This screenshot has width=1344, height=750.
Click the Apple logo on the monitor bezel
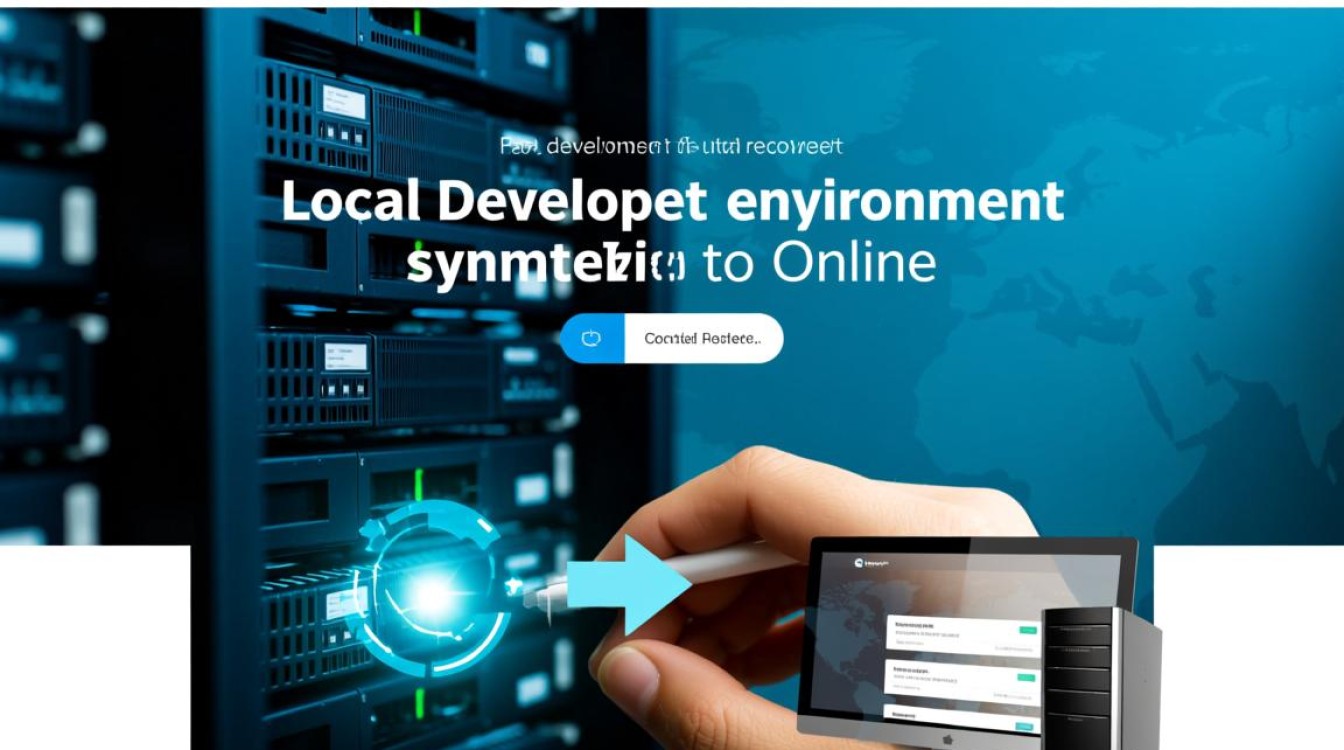point(948,740)
